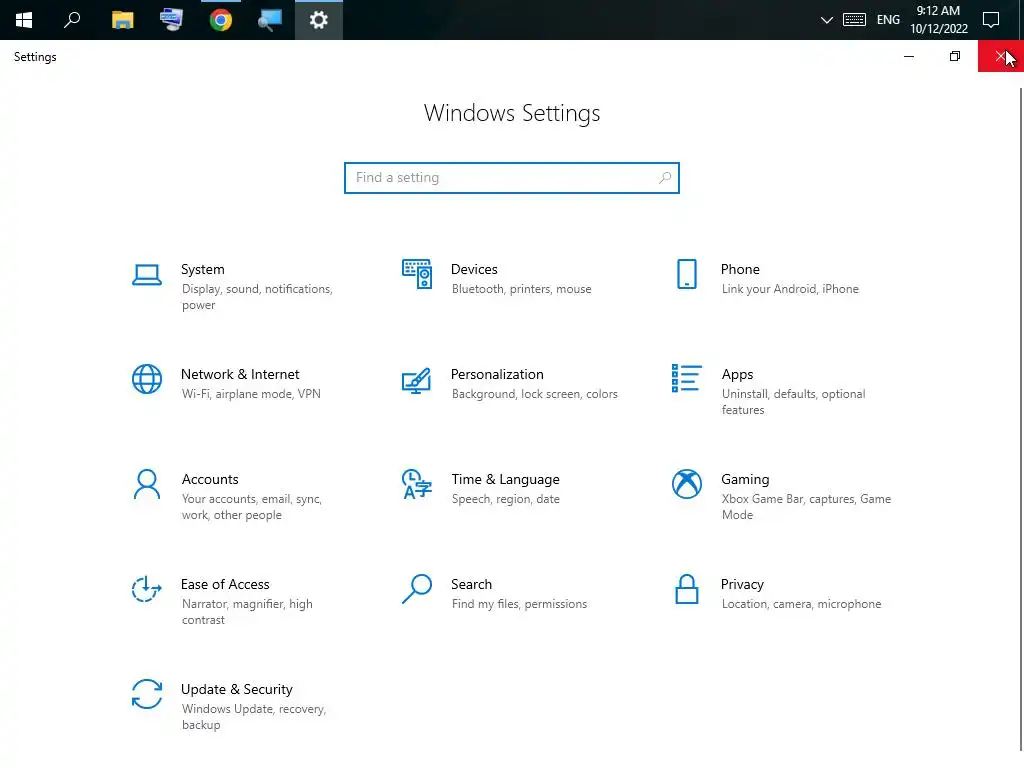Click 'Wi-Fi, airplane mode, VPN' description
Screen dimensions: 1024x768
251,394
